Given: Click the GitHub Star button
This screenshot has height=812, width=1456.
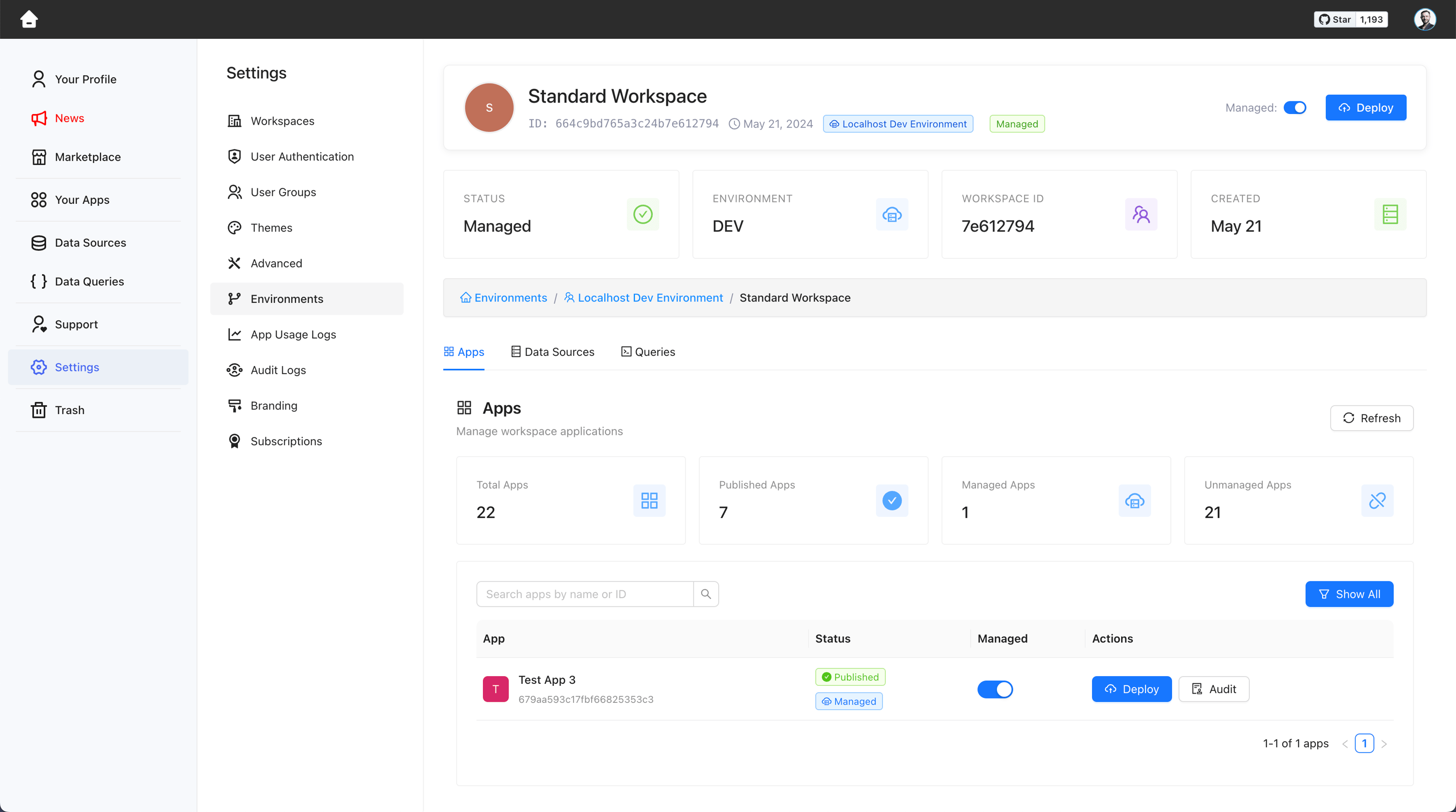Looking at the screenshot, I should (1335, 19).
